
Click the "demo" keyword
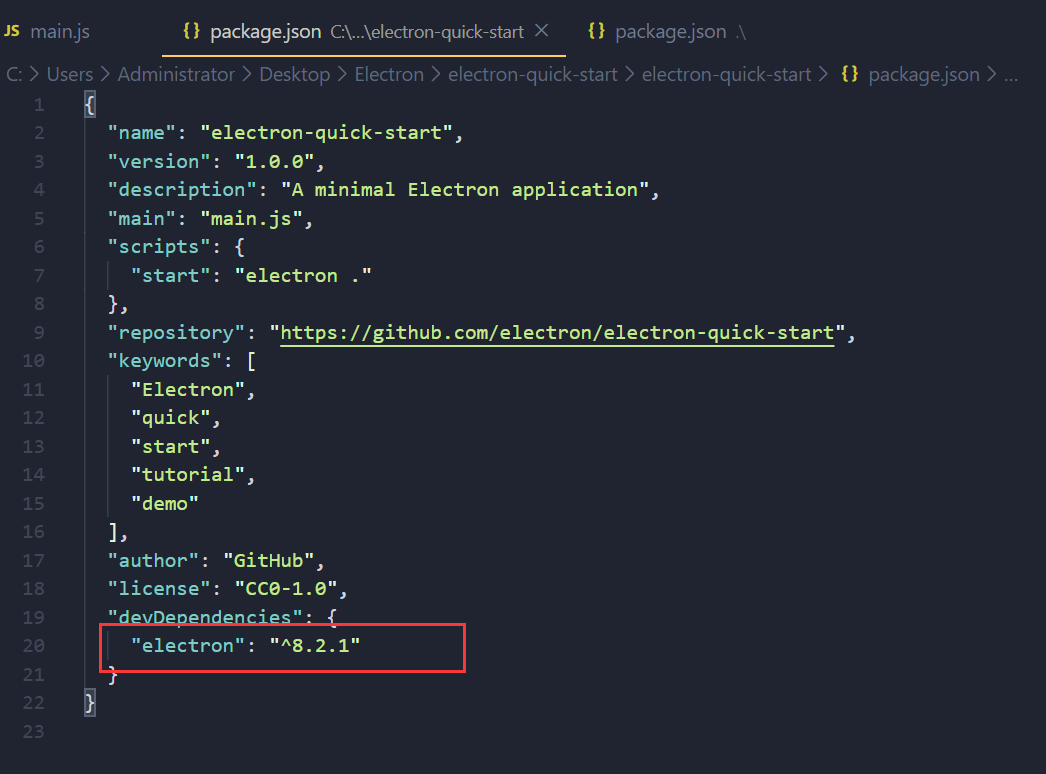pyautogui.click(x=165, y=503)
